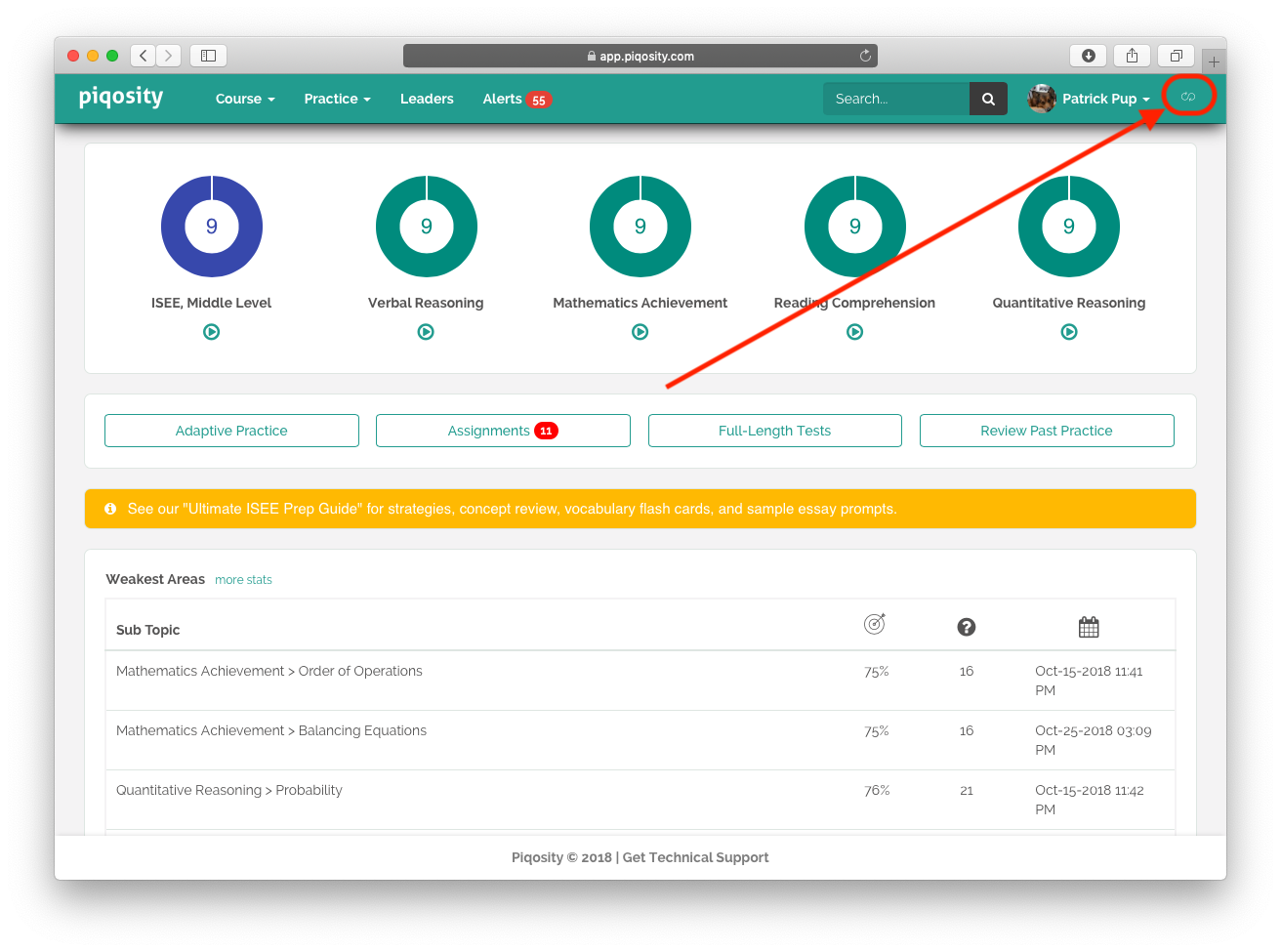
Task: Show Safari downloads
Action: 1089,56
